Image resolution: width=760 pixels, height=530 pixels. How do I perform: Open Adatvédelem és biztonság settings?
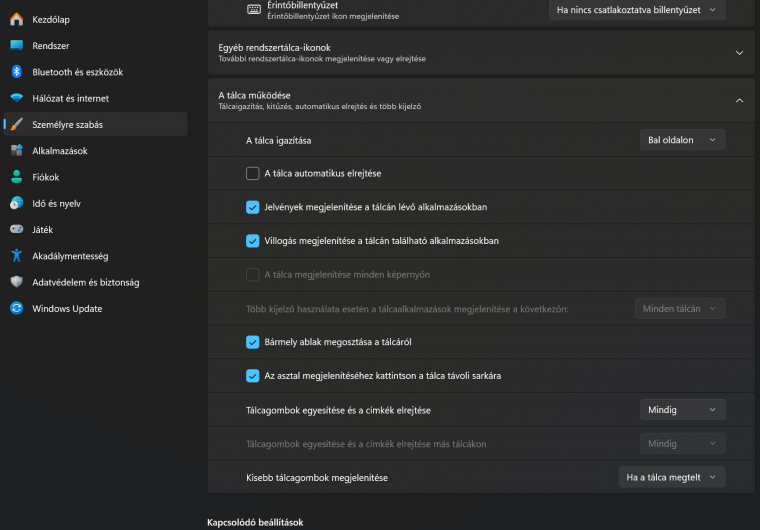pyautogui.click(x=85, y=282)
